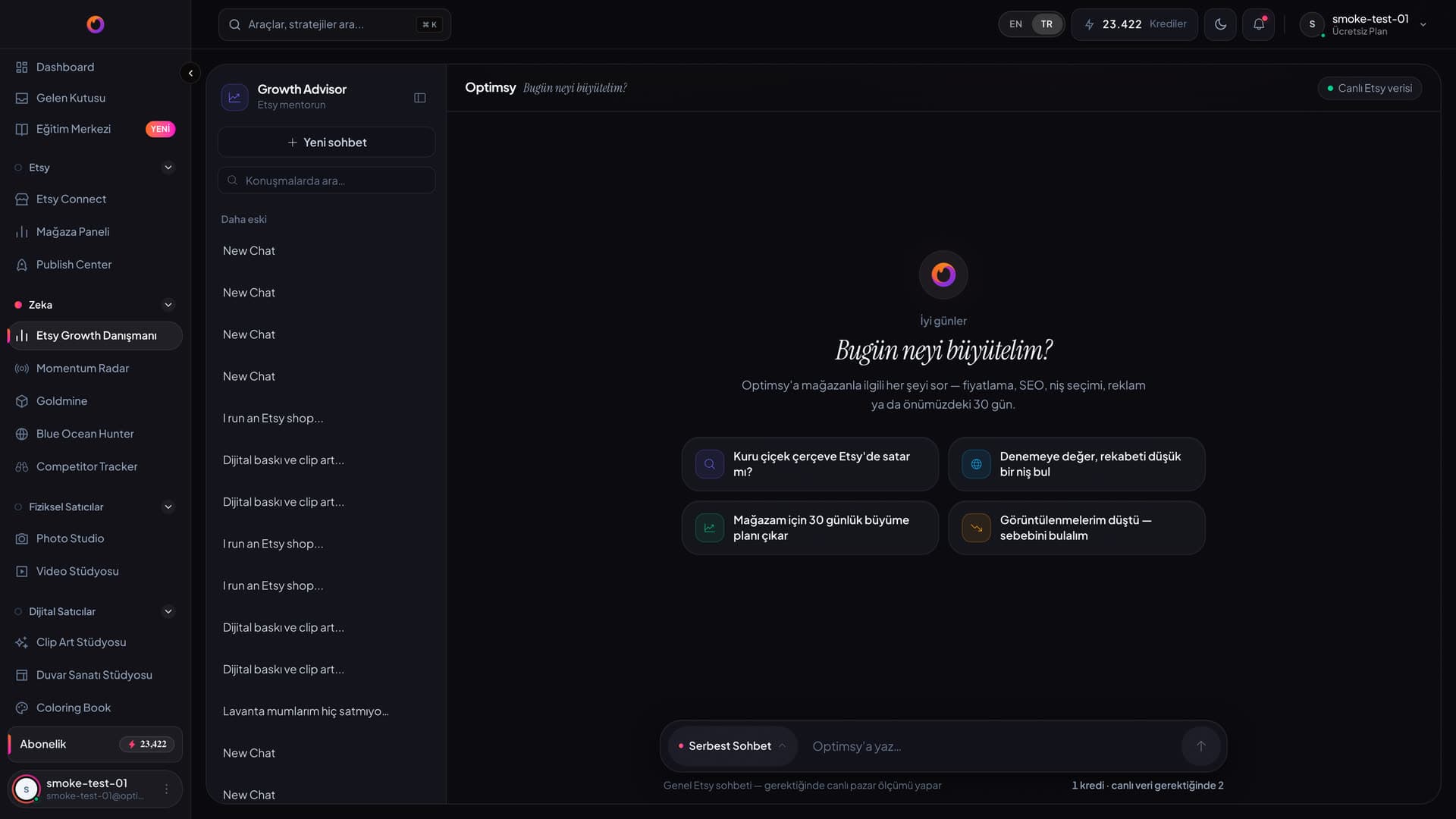Screen dimensions: 1456x819
Task: Choose the 30 günlük büyüme planı suggestion
Action: click(810, 528)
